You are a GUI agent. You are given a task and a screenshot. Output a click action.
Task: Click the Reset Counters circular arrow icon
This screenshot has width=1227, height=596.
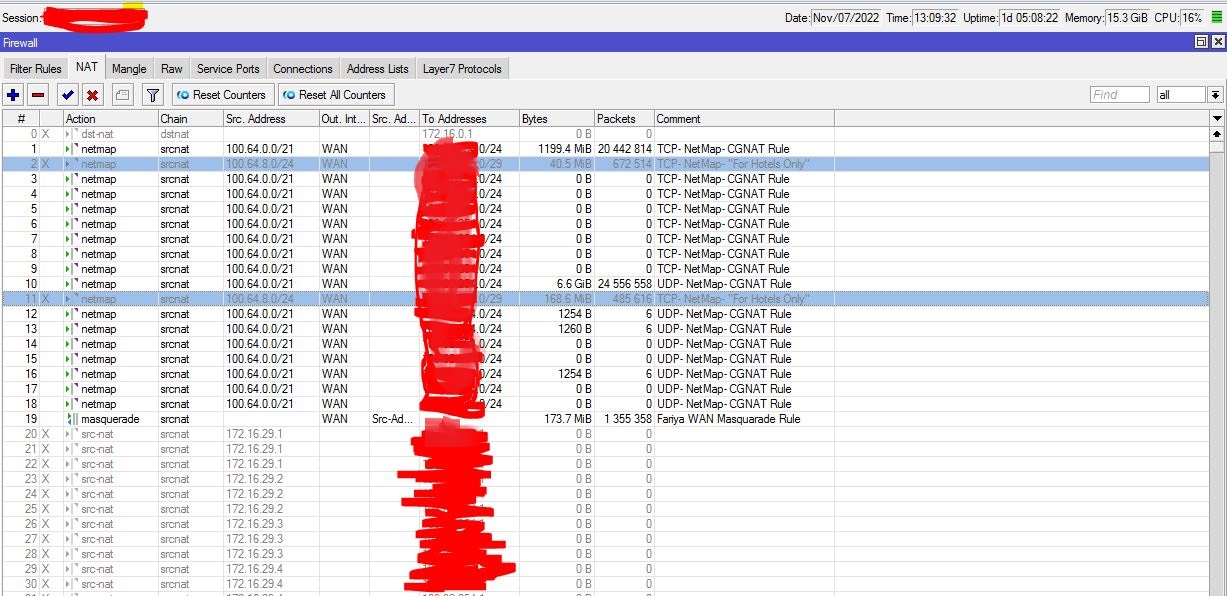(x=185, y=94)
